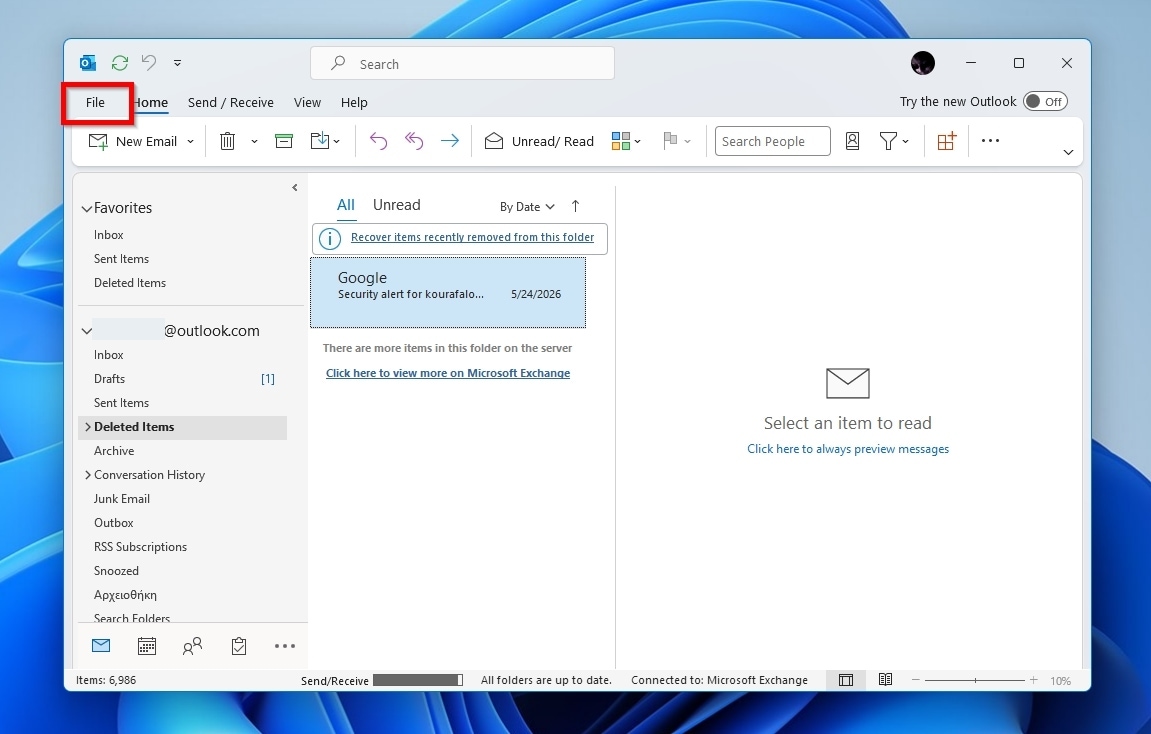
Task: Open Sent Items under Favorites
Action: pyautogui.click(x=121, y=259)
